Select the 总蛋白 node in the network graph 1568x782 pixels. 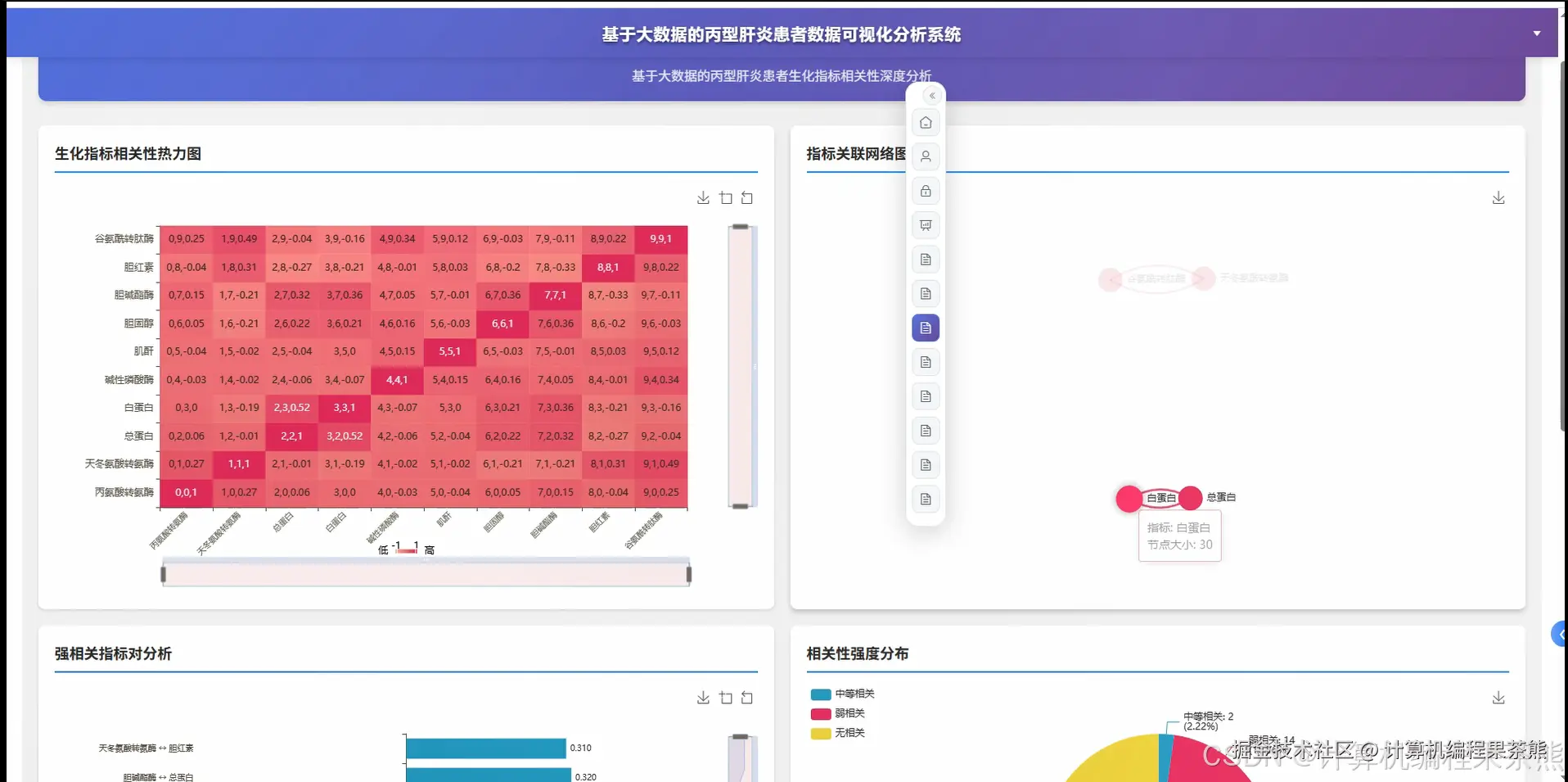(1190, 497)
